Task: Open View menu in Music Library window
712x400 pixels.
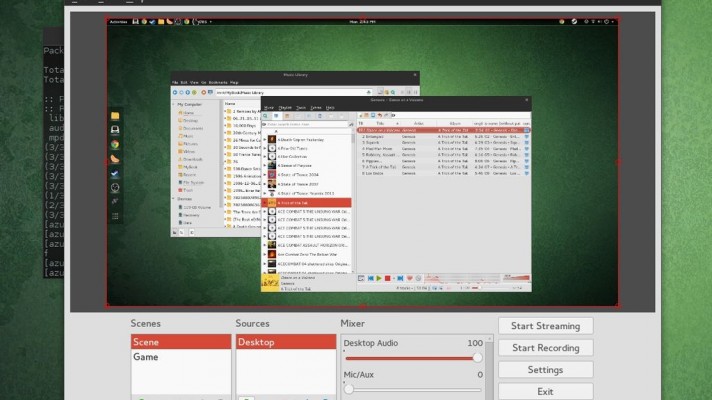Action: tap(194, 83)
